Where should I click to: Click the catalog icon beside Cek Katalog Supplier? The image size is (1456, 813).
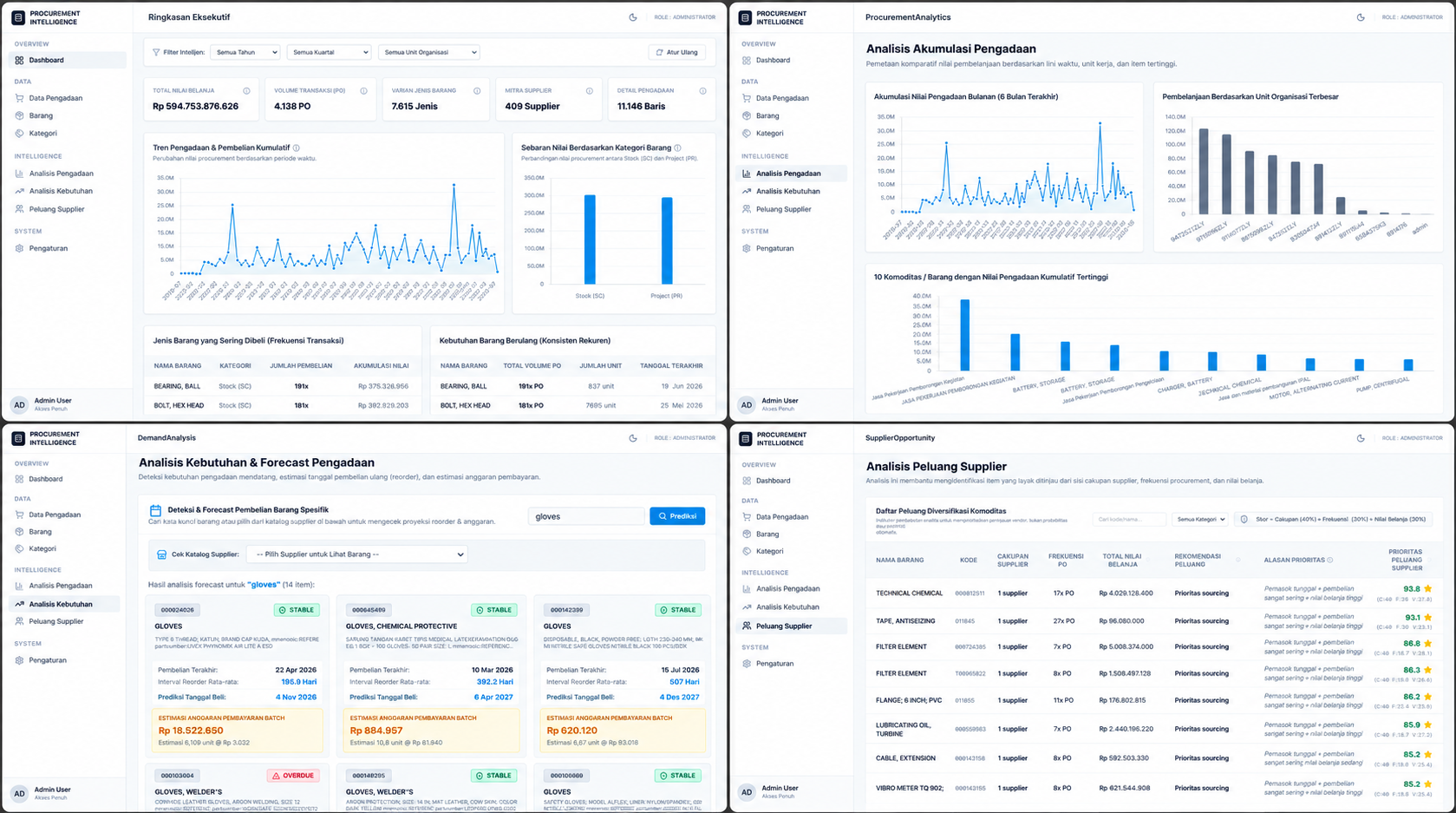(x=161, y=554)
